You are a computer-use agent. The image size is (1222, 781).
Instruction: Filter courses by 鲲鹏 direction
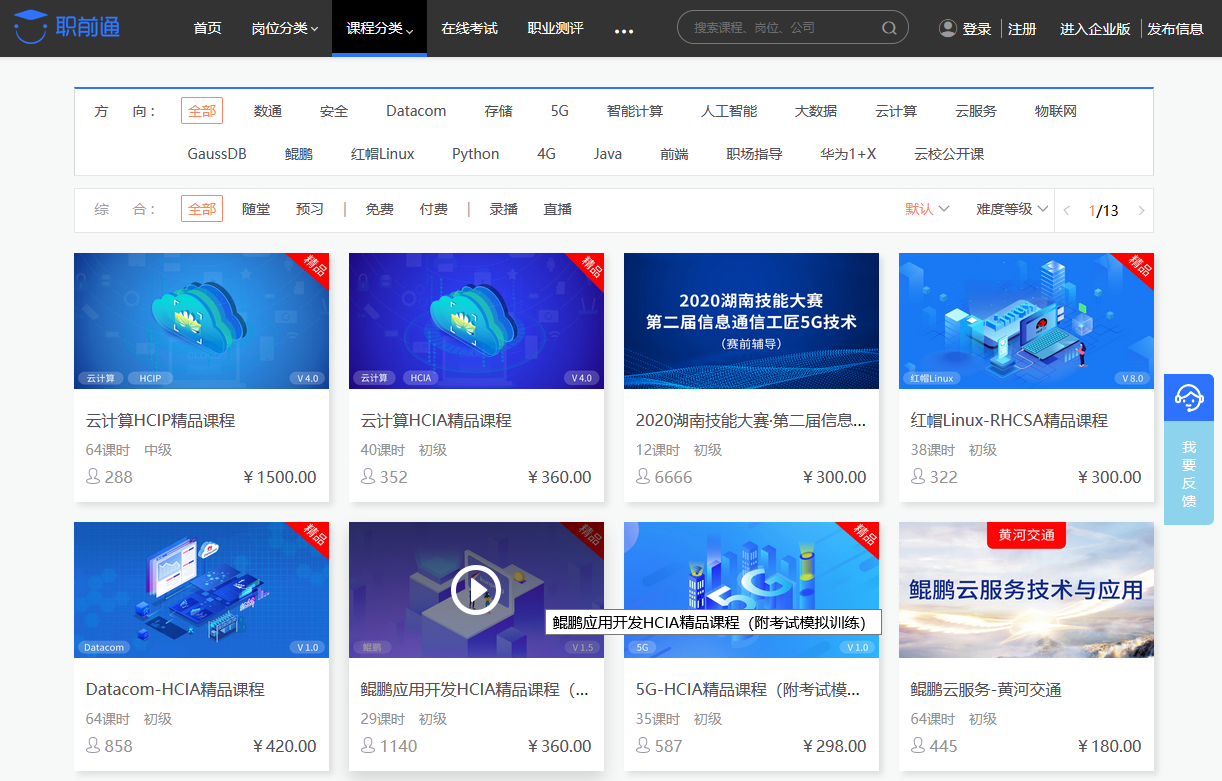point(299,154)
